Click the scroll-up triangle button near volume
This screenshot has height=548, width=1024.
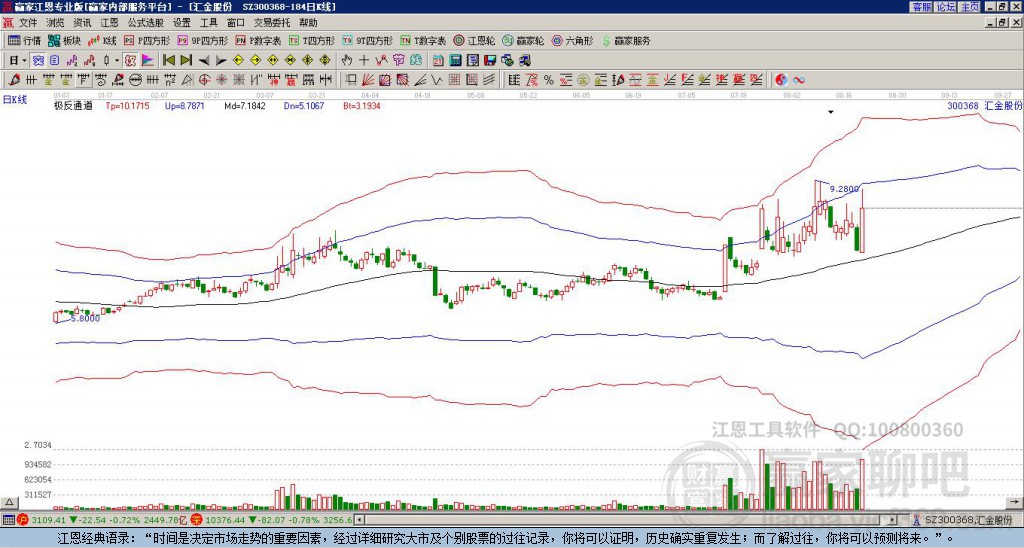[x=9, y=502]
